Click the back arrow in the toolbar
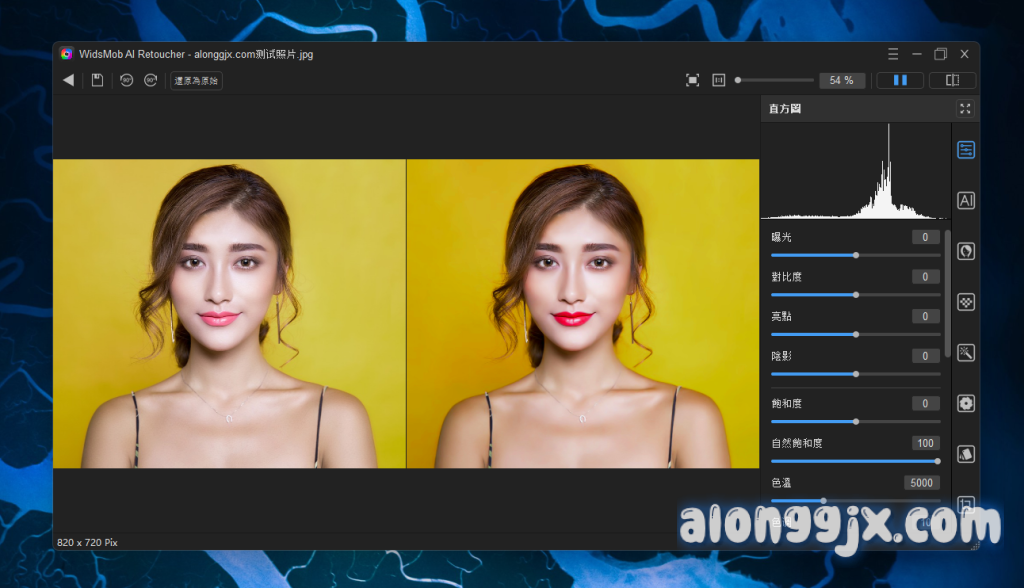 tap(68, 80)
